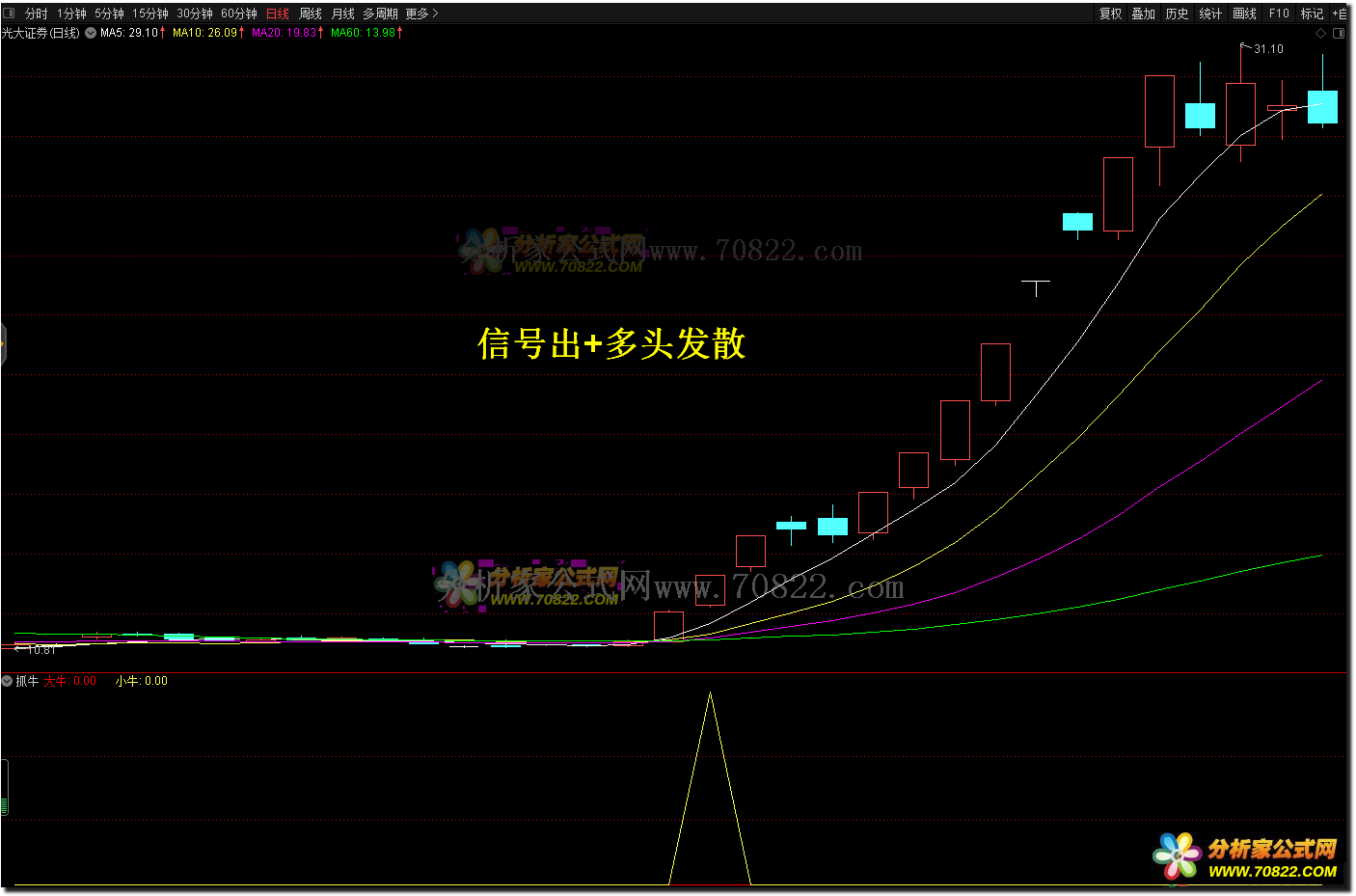Viewport: 1356px width, 896px height.
Task: Click the 统计 statistics button
Action: click(x=1210, y=14)
